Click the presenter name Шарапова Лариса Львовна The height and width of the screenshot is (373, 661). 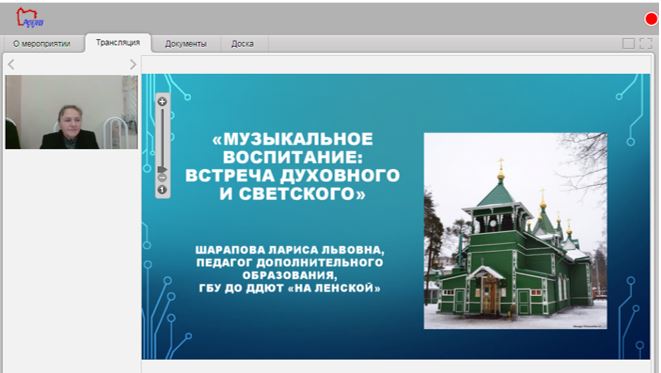click(x=290, y=250)
